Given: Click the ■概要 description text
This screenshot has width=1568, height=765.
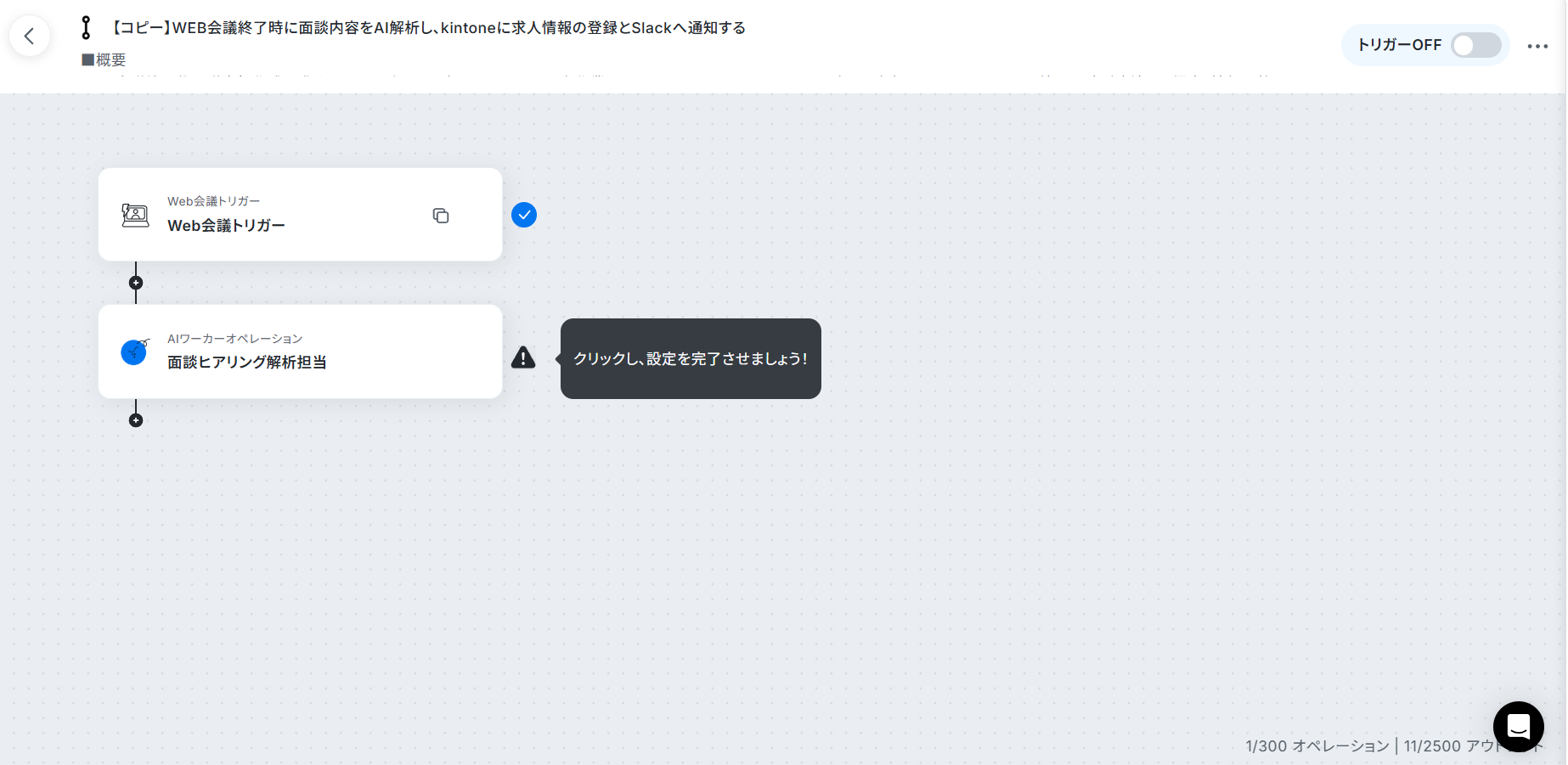Looking at the screenshot, I should pyautogui.click(x=104, y=59).
